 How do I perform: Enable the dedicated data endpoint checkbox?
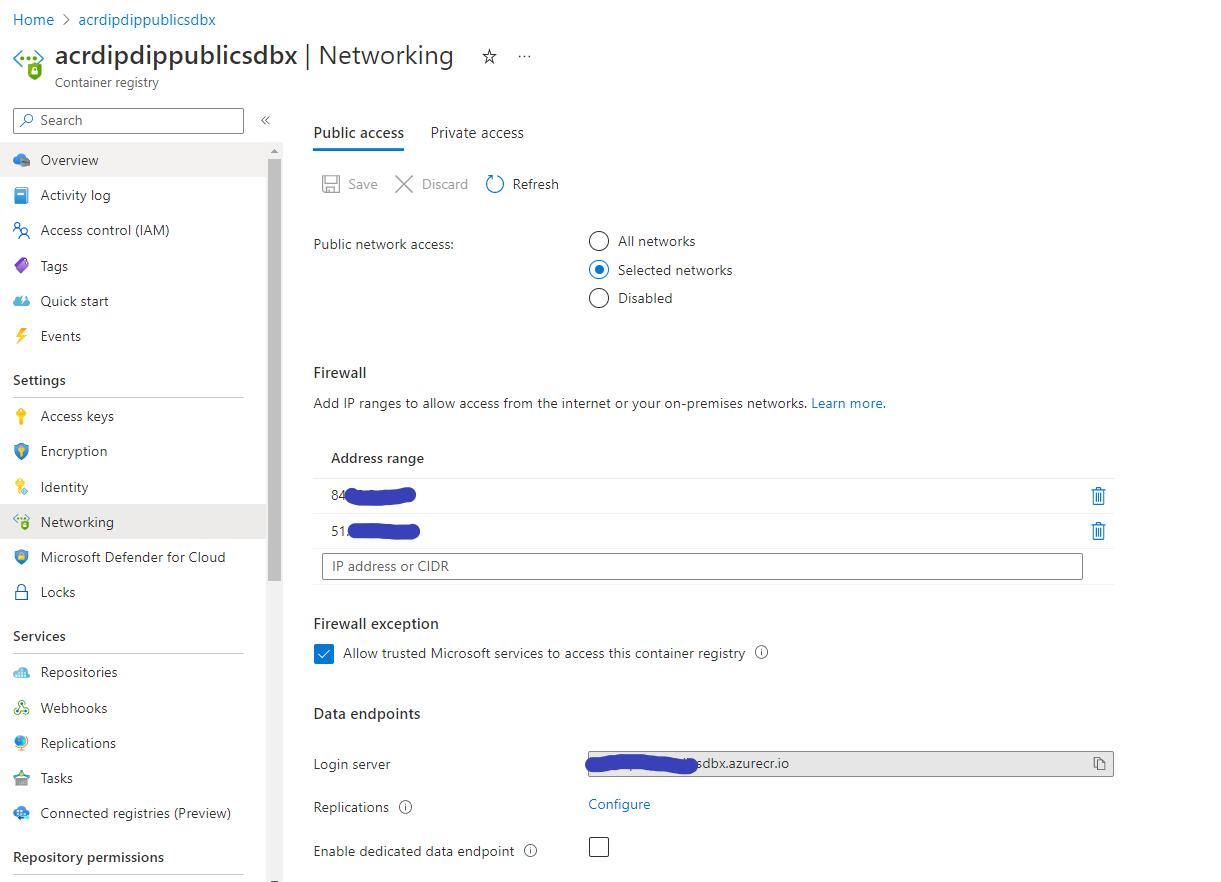coord(599,848)
